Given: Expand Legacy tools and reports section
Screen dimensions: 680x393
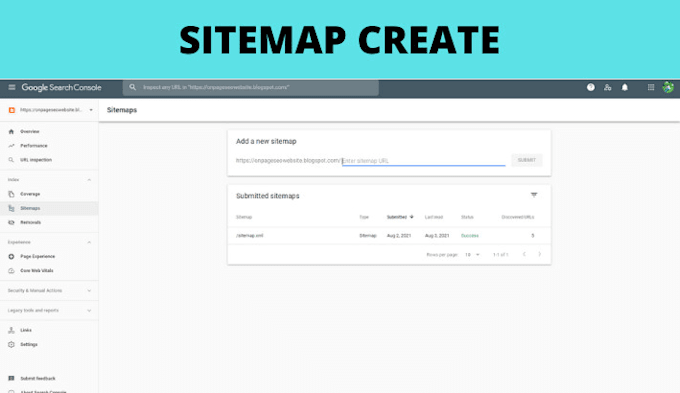Looking at the screenshot, I should [x=89, y=311].
